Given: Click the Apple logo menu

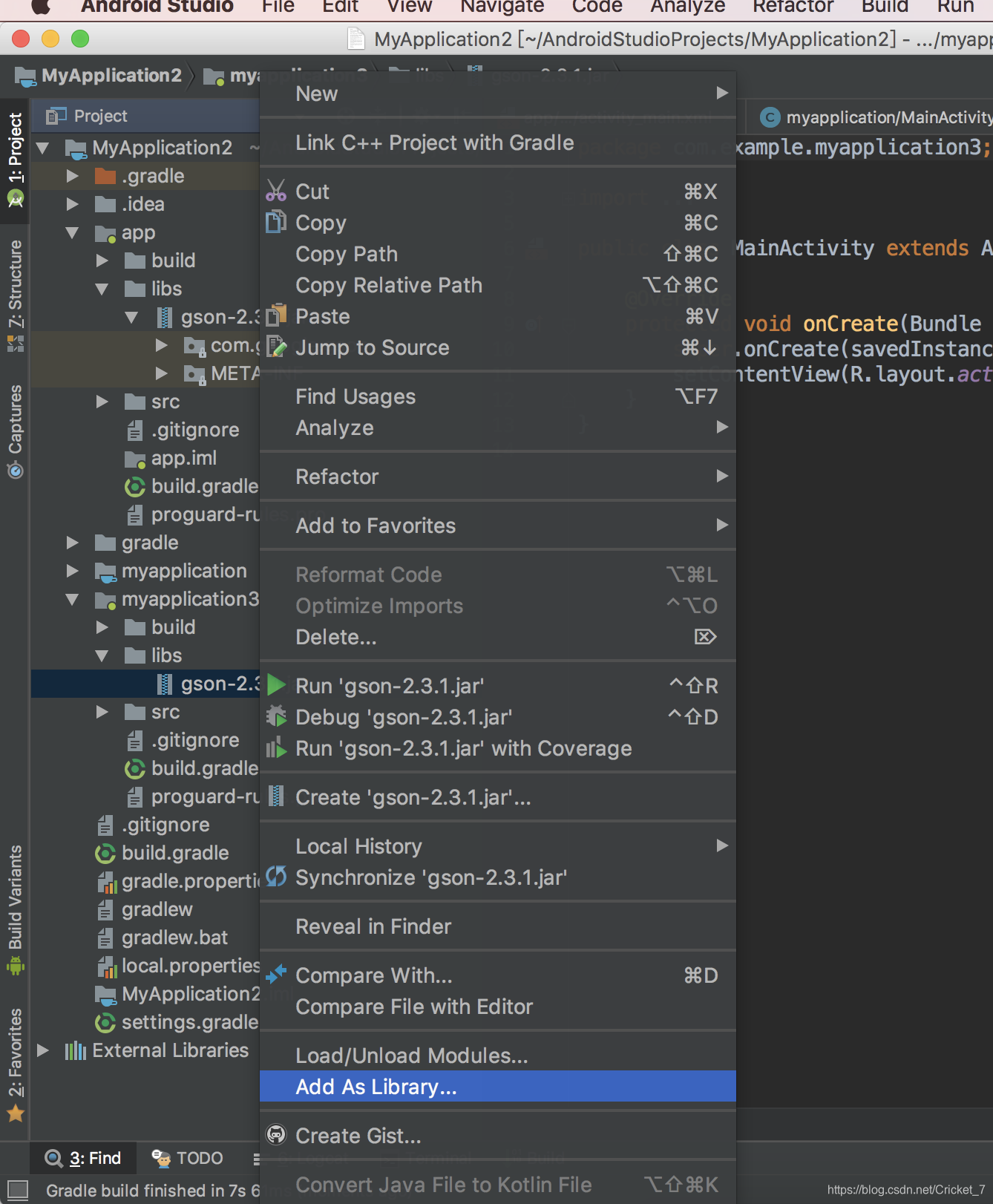Looking at the screenshot, I should pyautogui.click(x=40, y=7).
